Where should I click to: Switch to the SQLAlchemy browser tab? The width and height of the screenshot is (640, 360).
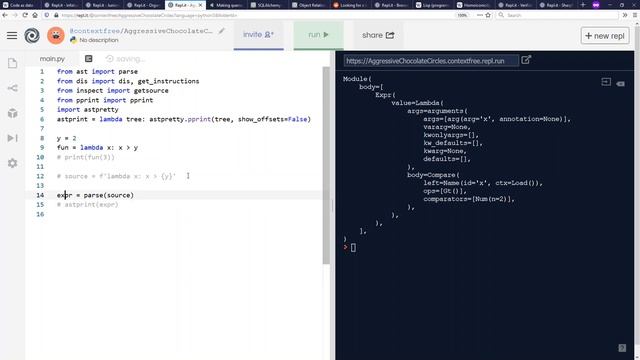[267, 5]
